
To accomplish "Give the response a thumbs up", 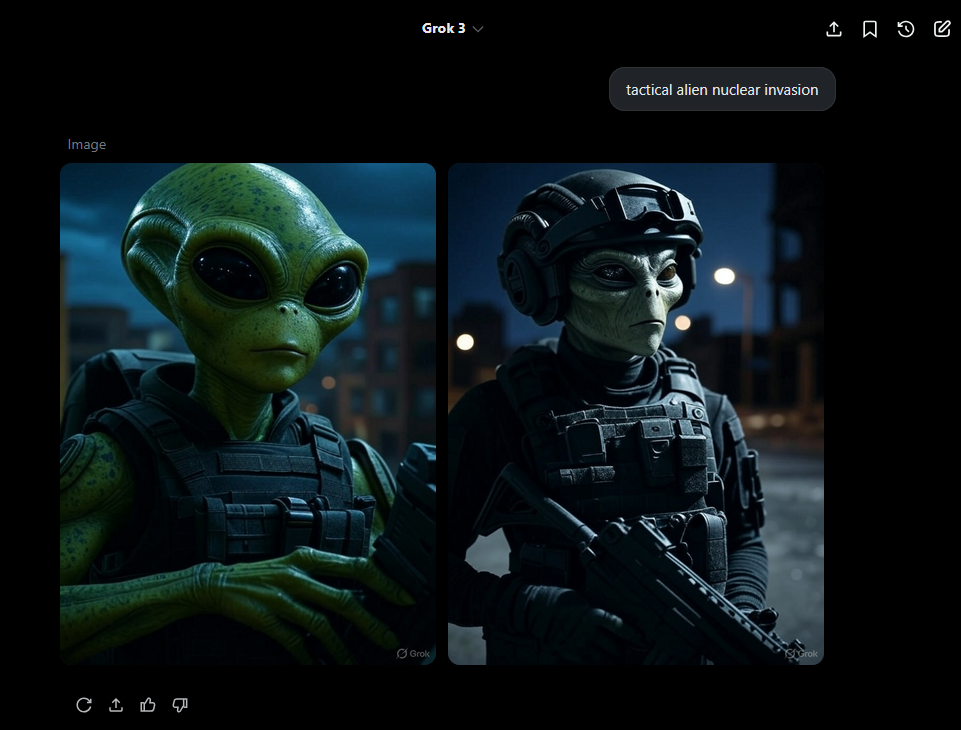I will [x=148, y=705].
